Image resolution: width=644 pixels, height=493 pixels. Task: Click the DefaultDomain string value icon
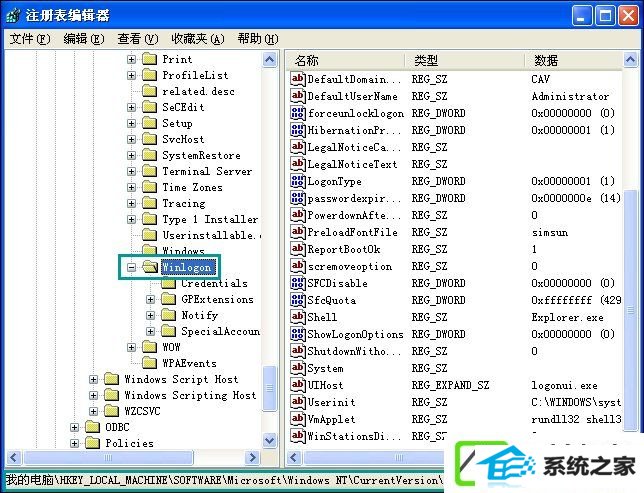click(298, 79)
